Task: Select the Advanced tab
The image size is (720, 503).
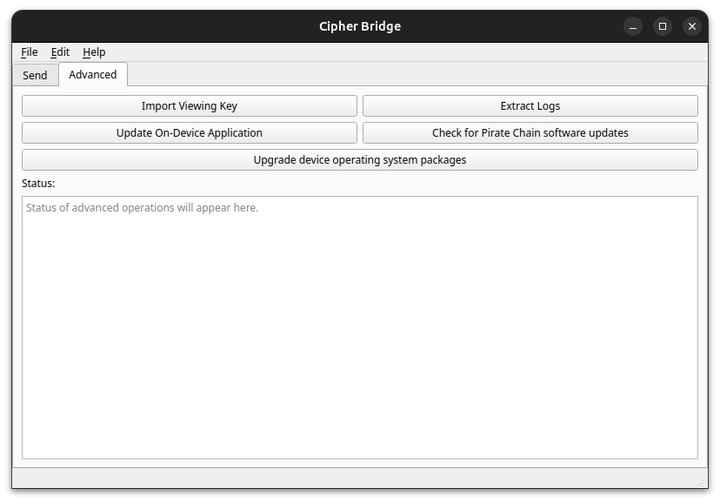Action: click(x=93, y=75)
